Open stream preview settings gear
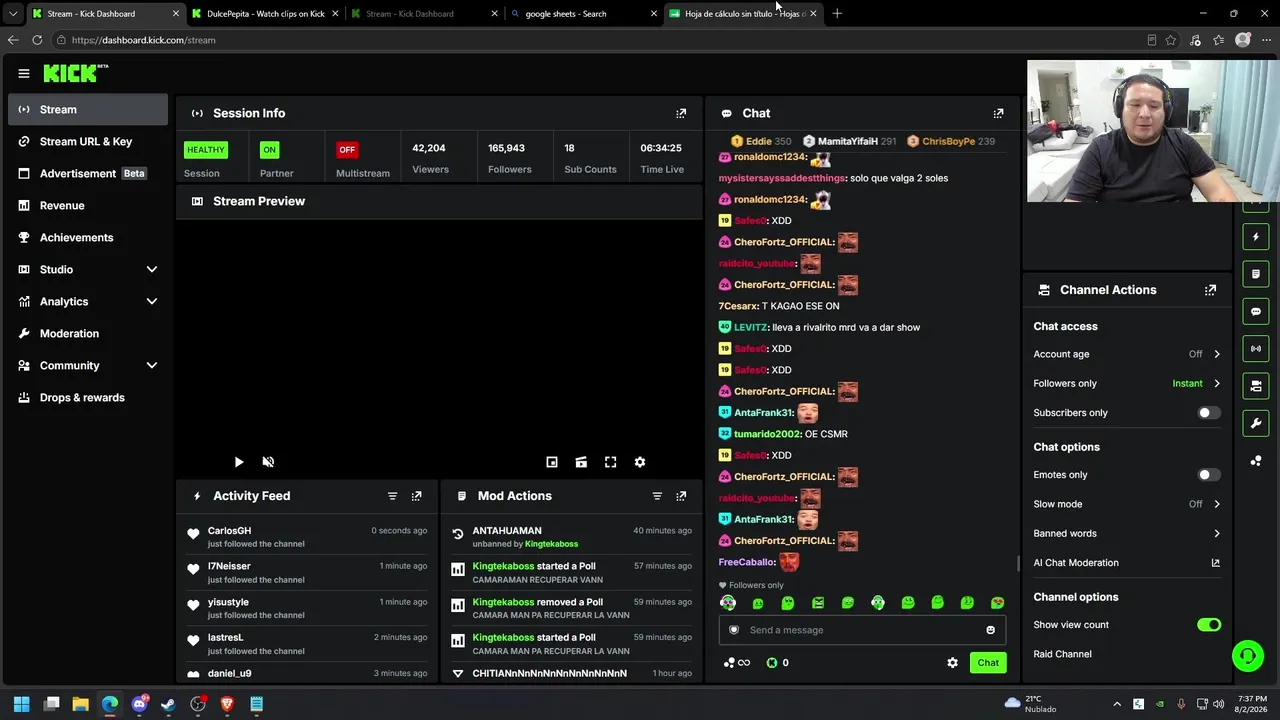This screenshot has height=720, width=1280. pos(640,462)
